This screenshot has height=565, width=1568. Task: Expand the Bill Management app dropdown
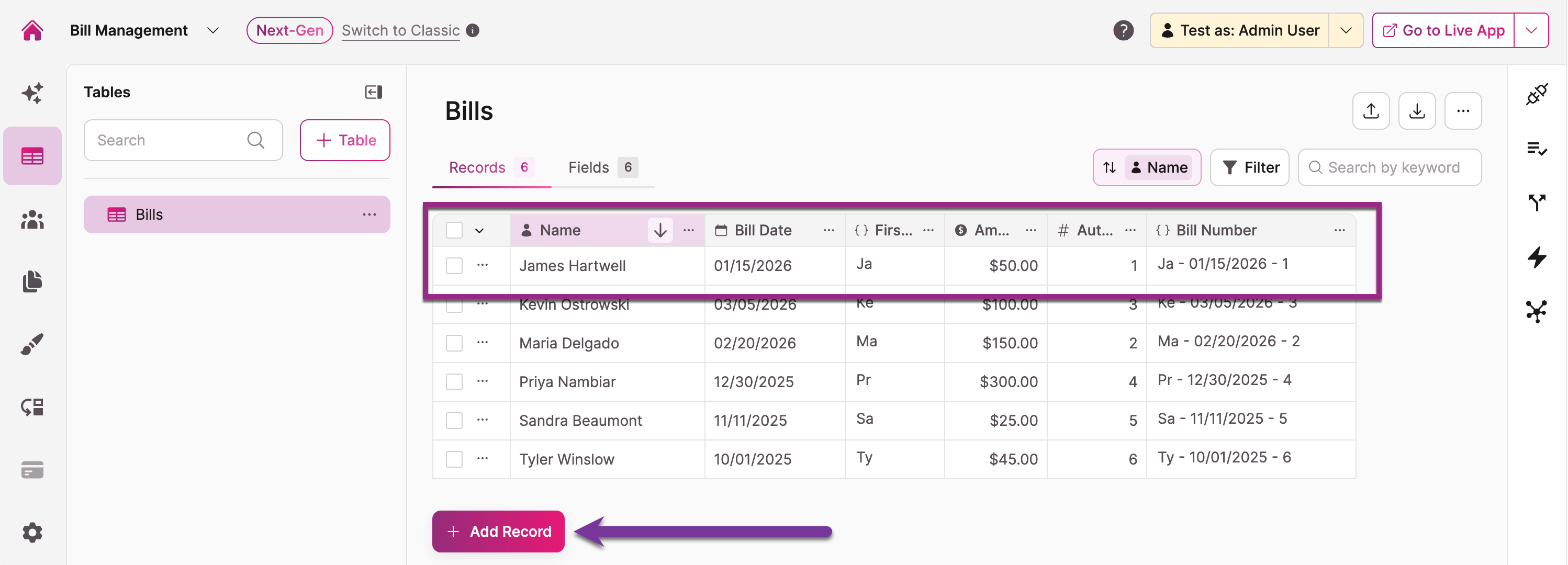(212, 30)
